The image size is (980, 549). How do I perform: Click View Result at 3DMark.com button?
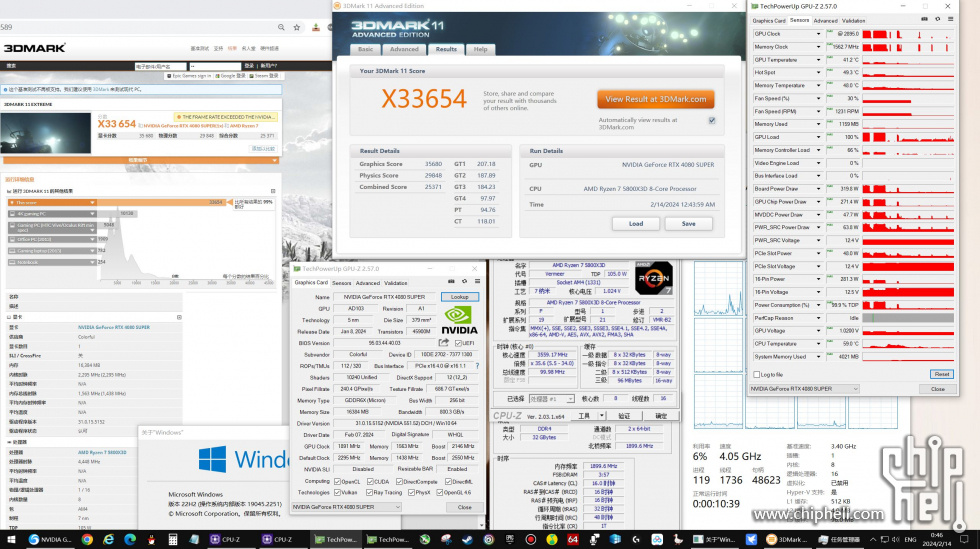656,99
